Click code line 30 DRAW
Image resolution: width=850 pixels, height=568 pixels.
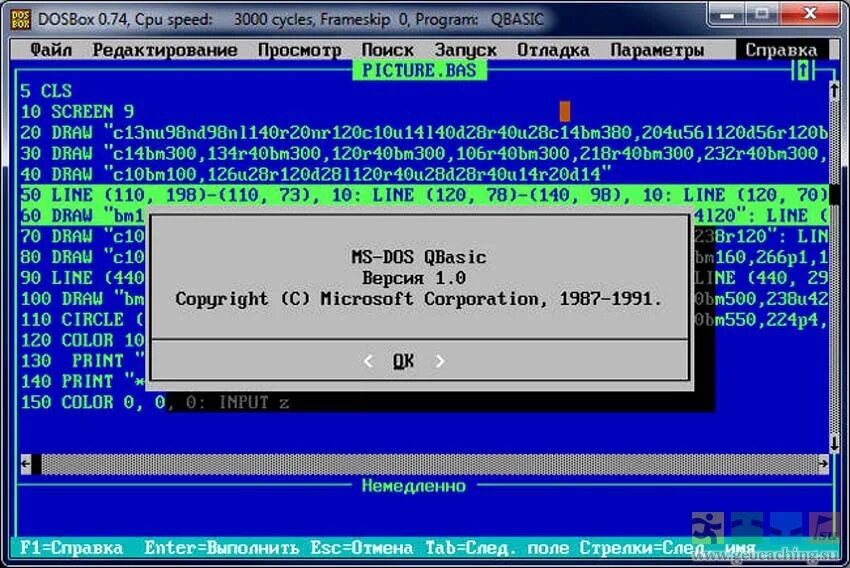coord(424,153)
